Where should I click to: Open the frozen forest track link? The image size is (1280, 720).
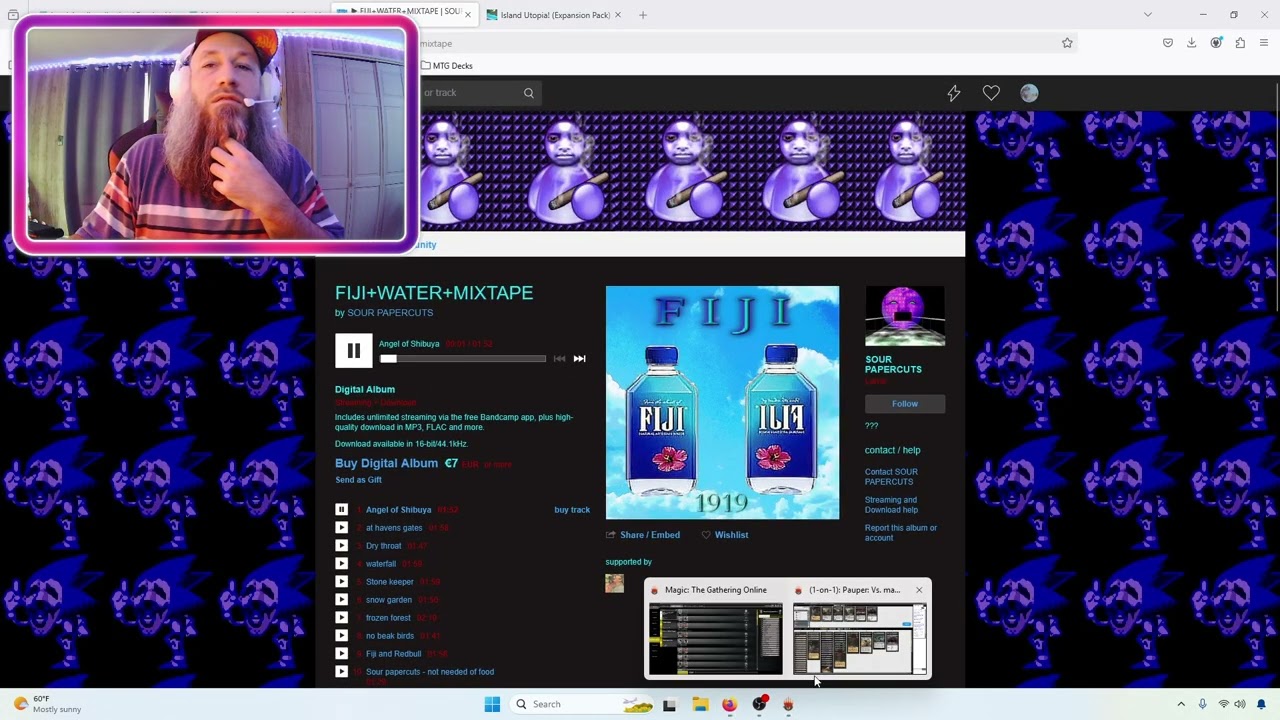point(388,618)
